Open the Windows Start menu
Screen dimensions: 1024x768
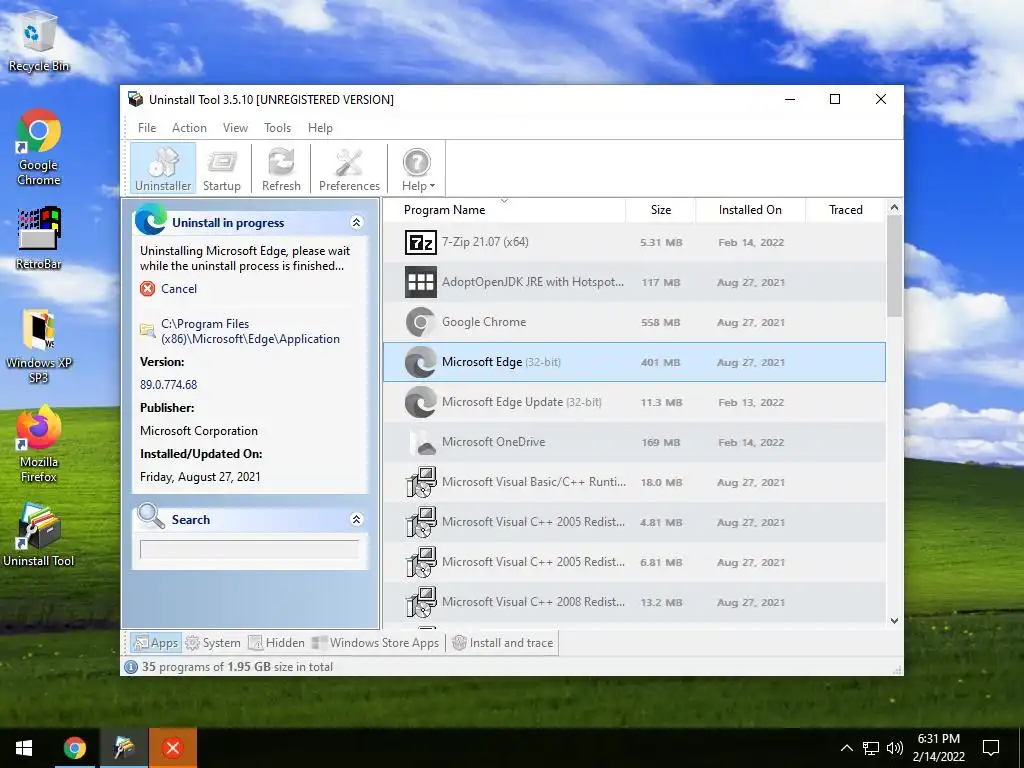point(24,748)
